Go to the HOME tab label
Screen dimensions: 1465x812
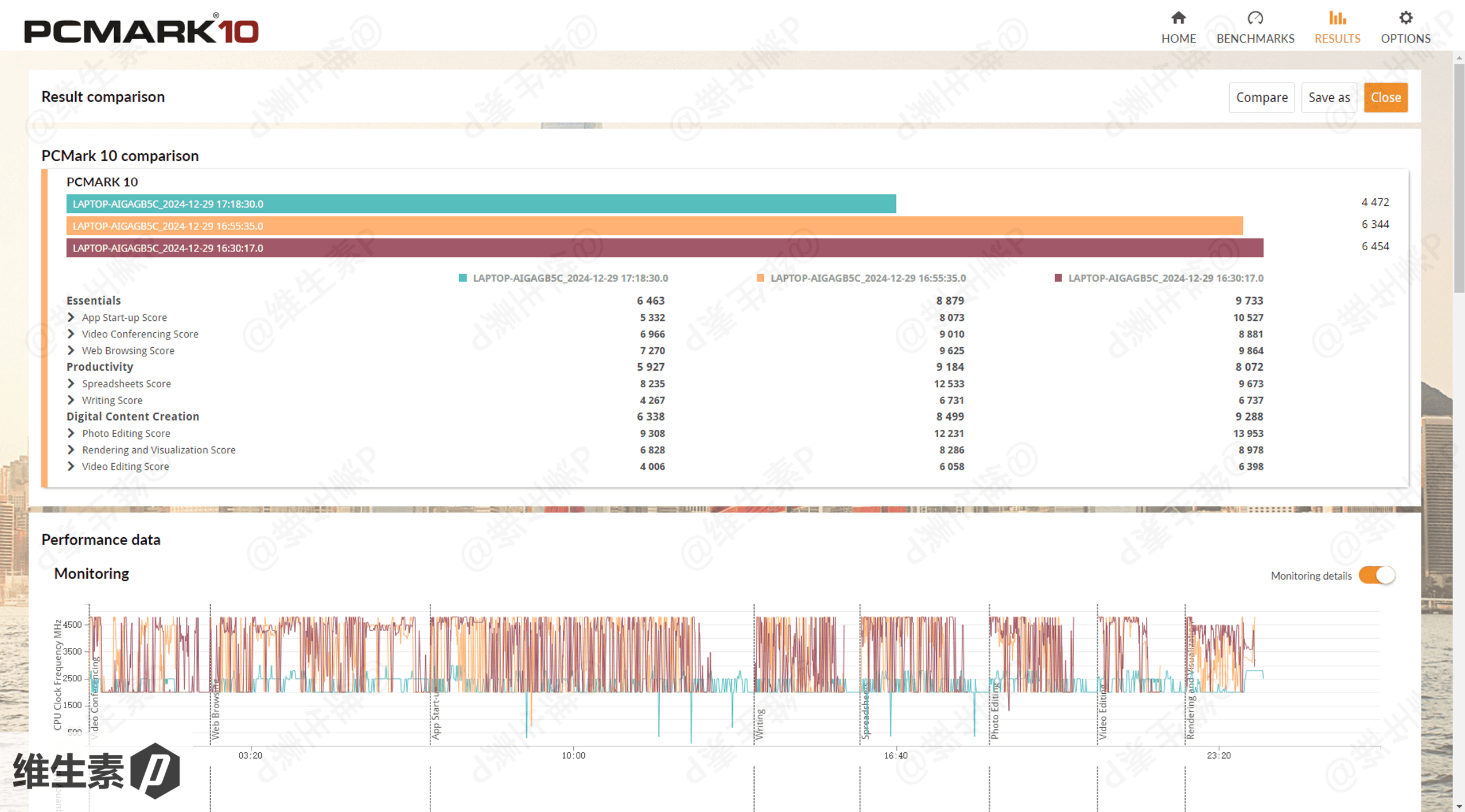1178,38
